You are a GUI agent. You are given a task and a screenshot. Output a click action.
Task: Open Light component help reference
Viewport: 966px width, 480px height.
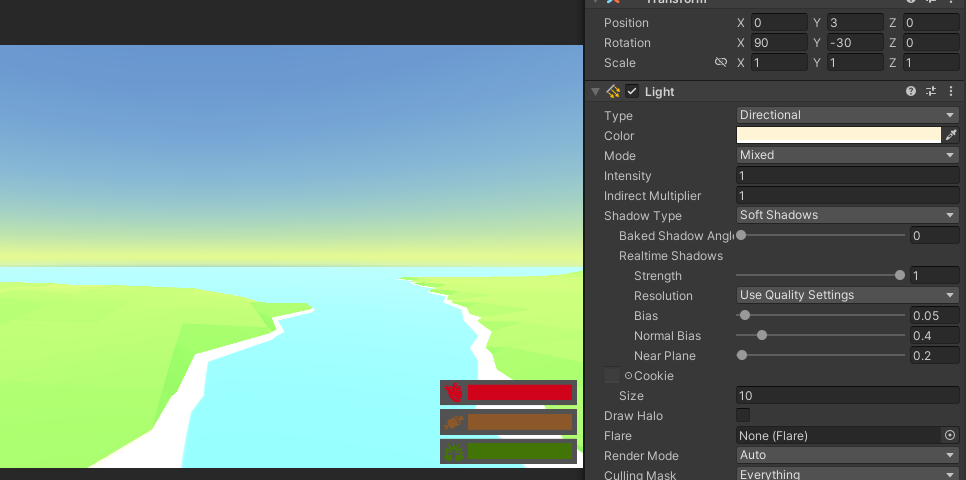click(911, 92)
